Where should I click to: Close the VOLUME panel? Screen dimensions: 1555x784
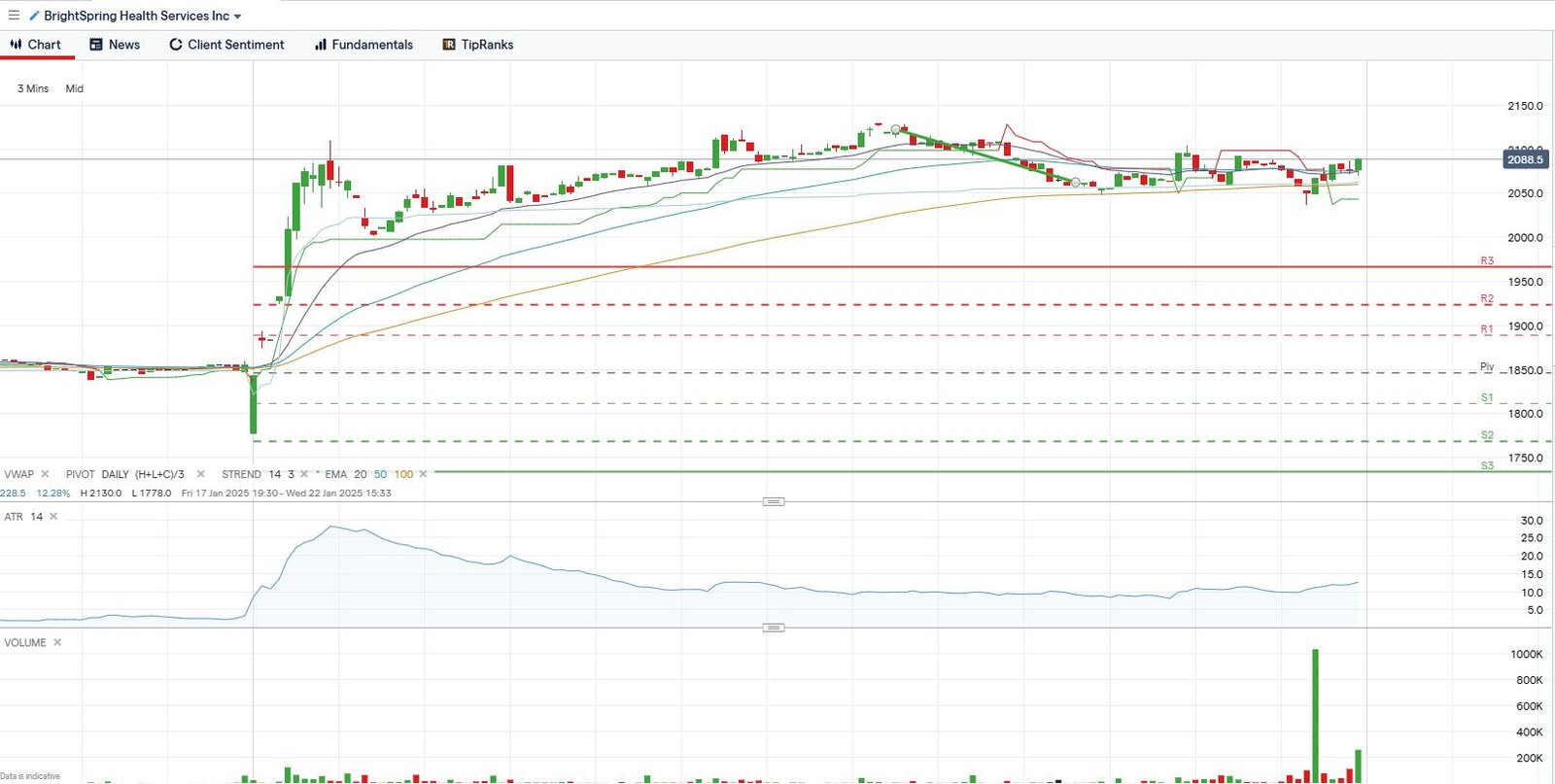(57, 643)
